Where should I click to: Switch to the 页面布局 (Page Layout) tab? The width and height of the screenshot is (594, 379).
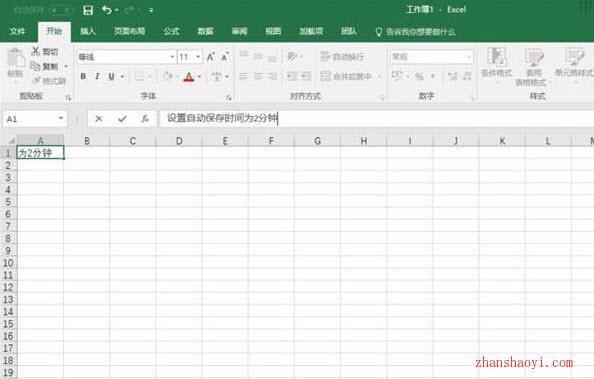pyautogui.click(x=130, y=31)
